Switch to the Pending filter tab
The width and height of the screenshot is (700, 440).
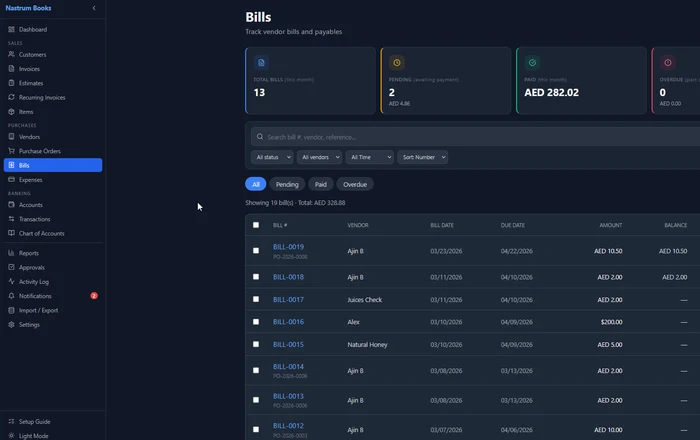point(286,184)
